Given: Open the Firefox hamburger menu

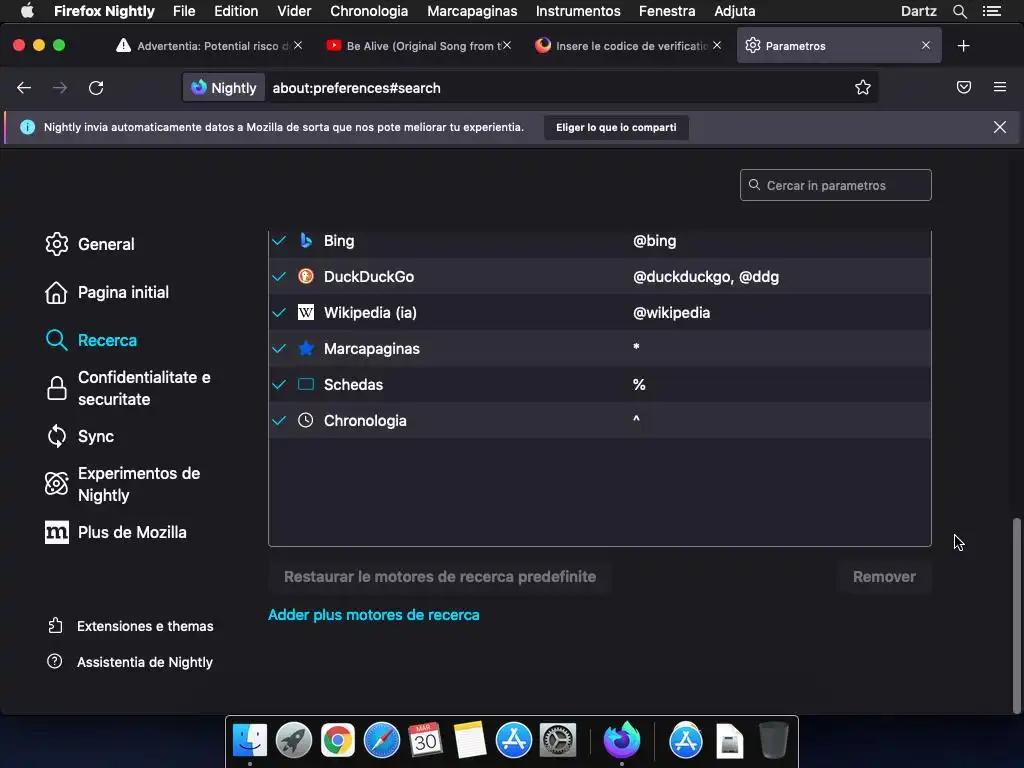Looking at the screenshot, I should pyautogui.click(x=999, y=87).
